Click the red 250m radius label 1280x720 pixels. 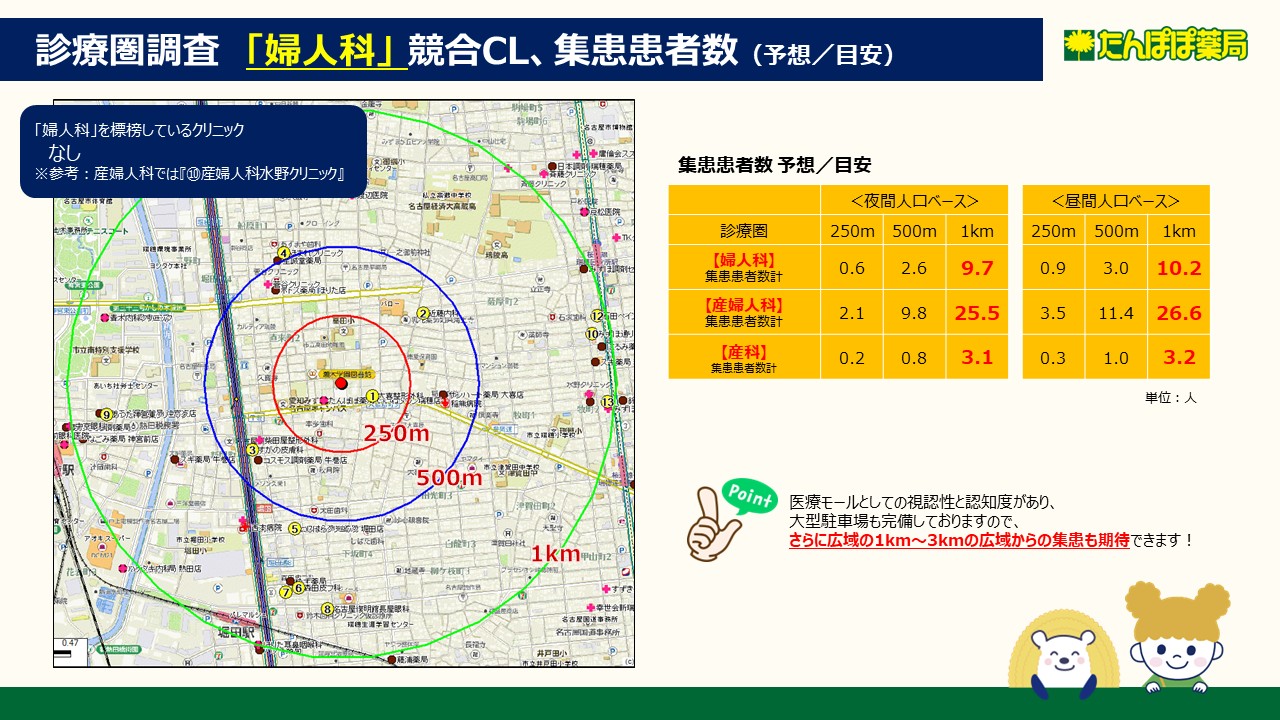(396, 434)
